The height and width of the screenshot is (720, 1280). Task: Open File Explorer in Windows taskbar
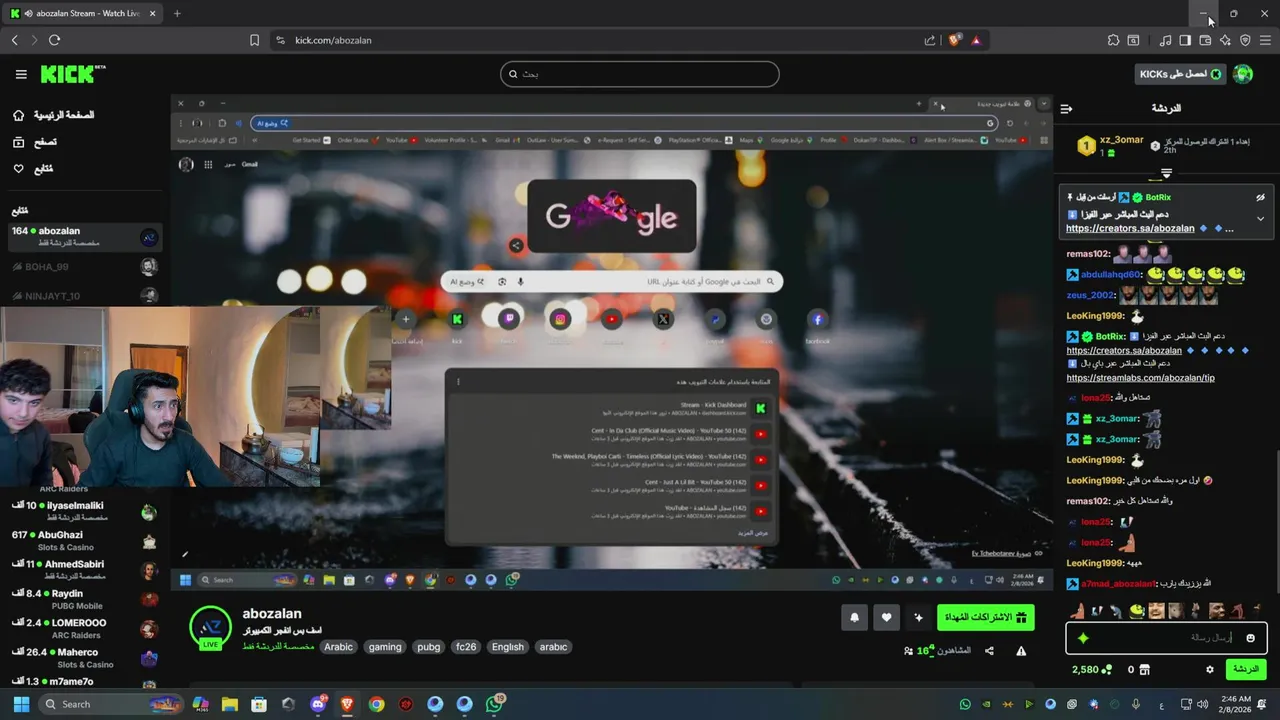tap(230, 704)
